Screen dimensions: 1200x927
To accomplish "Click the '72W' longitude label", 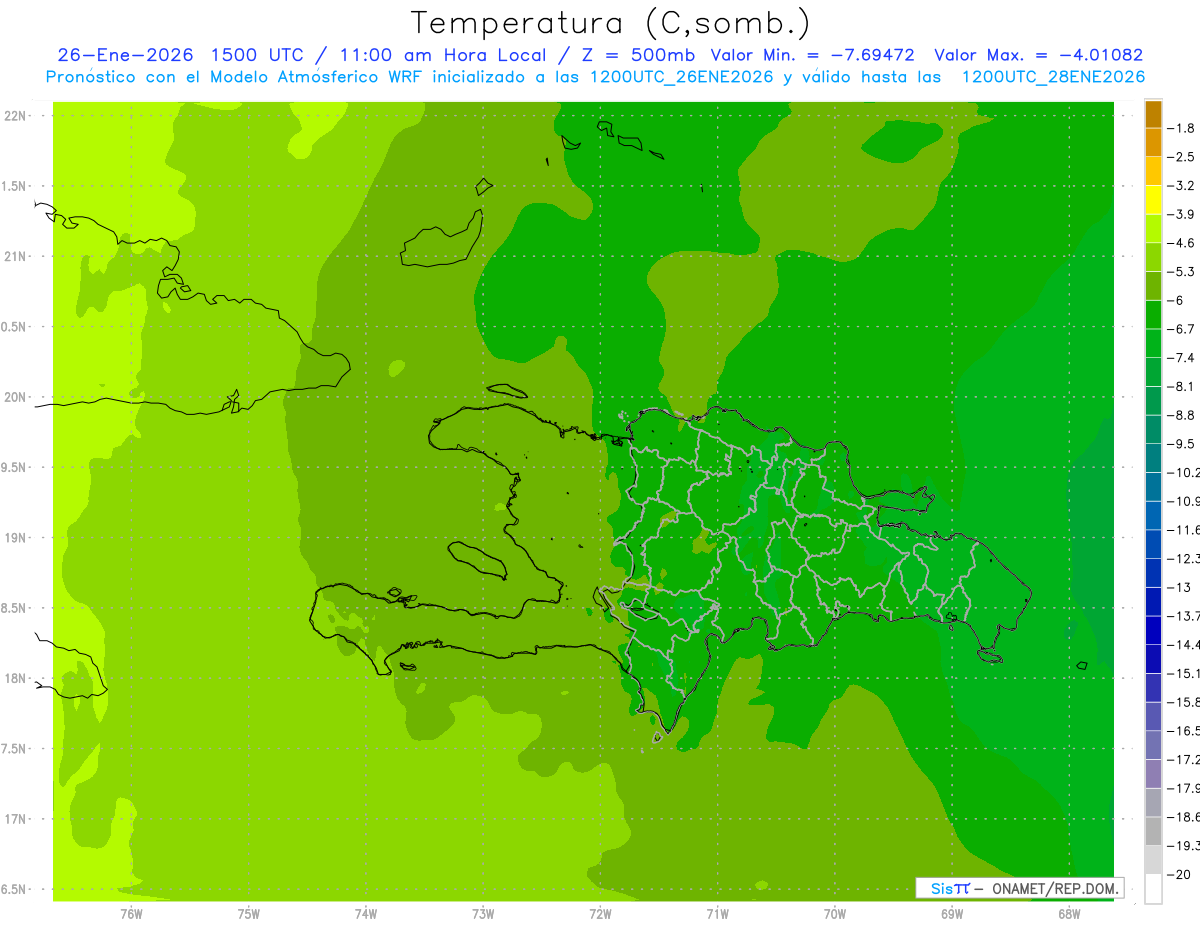I will click(x=600, y=913).
